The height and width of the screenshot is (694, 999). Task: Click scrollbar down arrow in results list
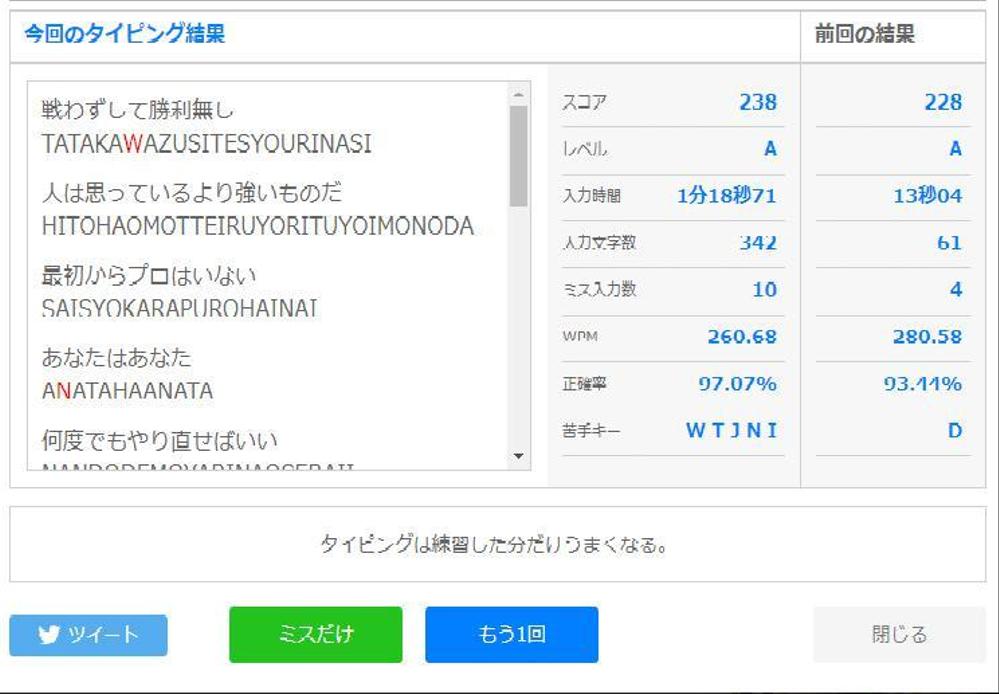[519, 456]
